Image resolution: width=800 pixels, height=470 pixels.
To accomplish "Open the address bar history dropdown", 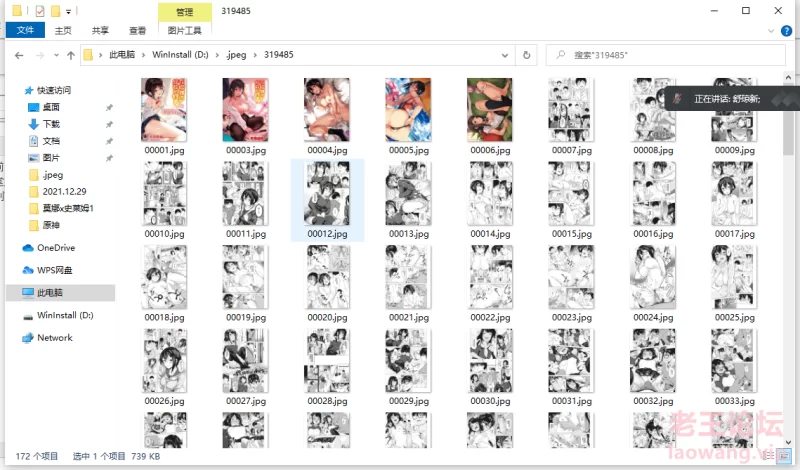I will click(505, 55).
